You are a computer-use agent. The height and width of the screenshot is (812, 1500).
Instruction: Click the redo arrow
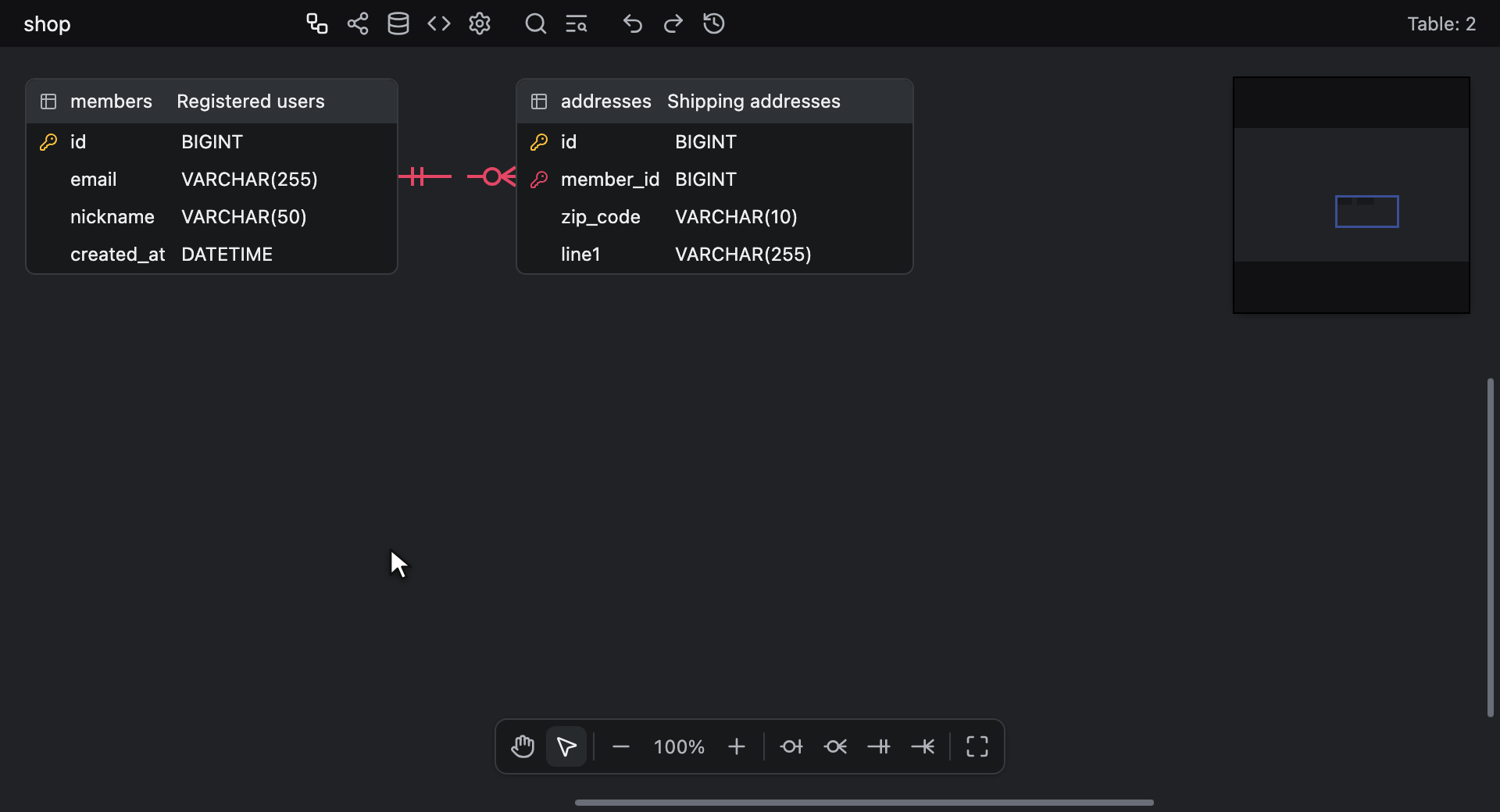click(673, 23)
